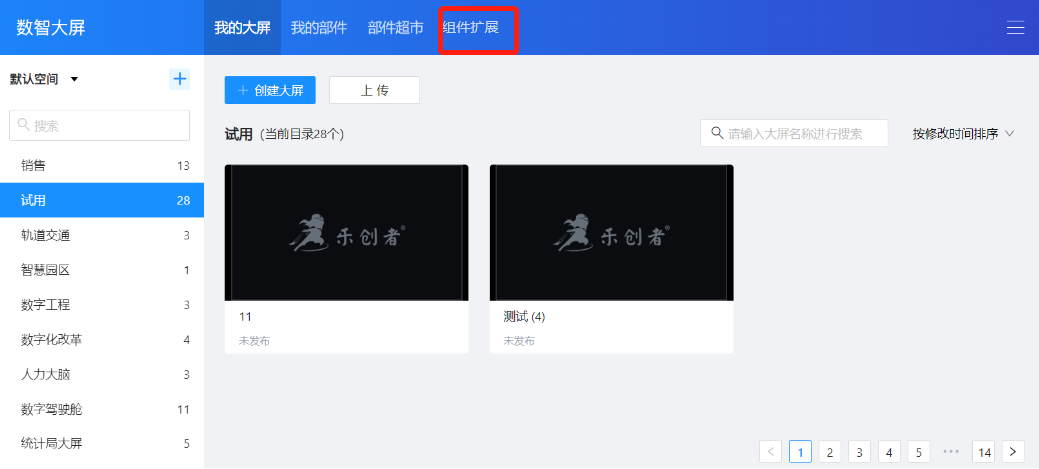Select the 试用 category
This screenshot has height=469, width=1039.
click(102, 200)
